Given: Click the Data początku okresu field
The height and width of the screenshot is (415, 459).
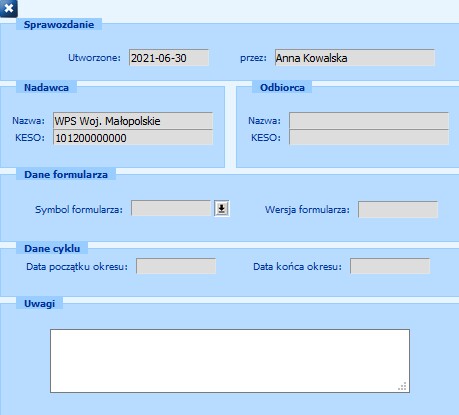Looking at the screenshot, I should [176, 266].
